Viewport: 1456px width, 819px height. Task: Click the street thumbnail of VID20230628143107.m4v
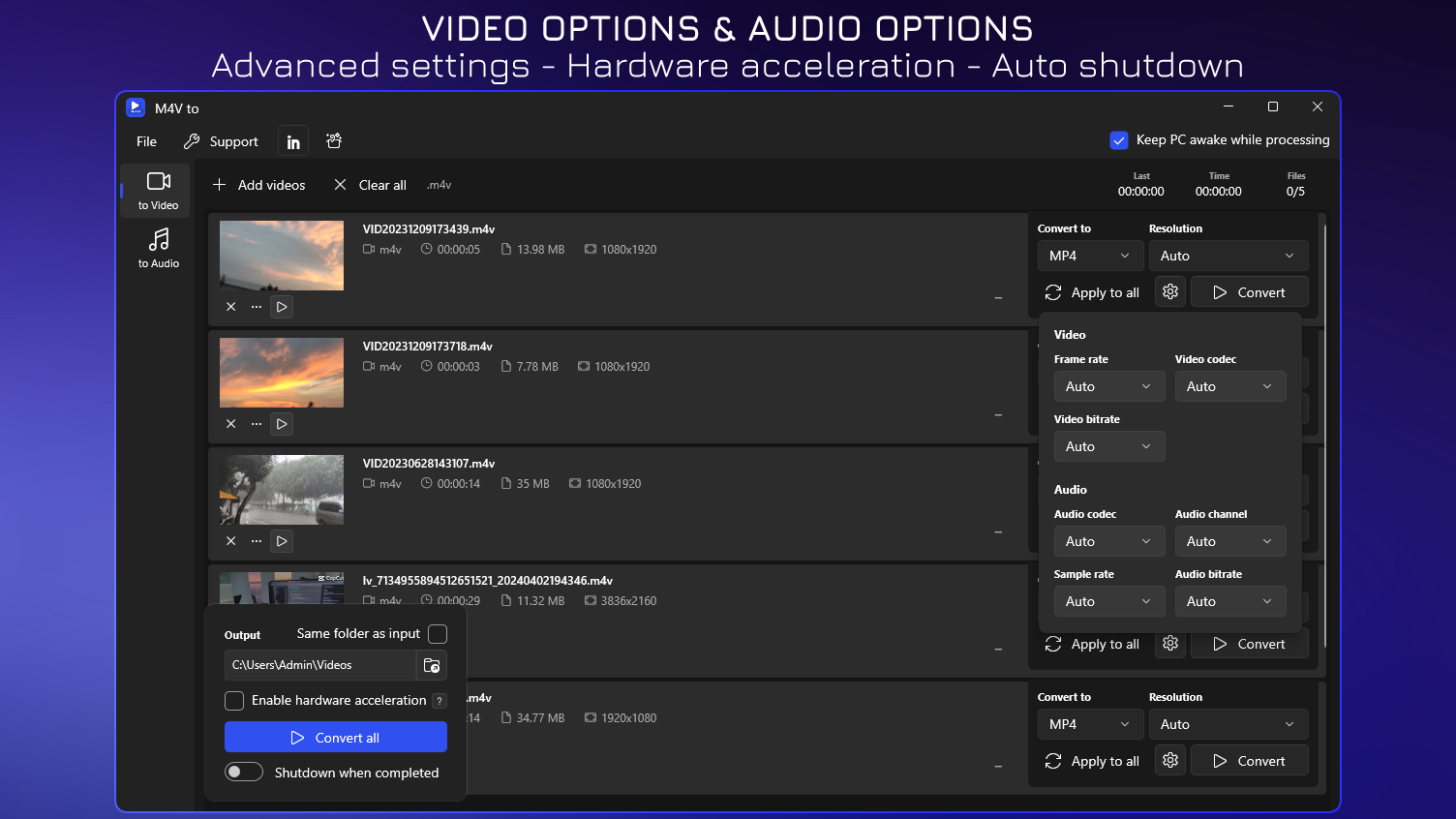click(x=282, y=490)
